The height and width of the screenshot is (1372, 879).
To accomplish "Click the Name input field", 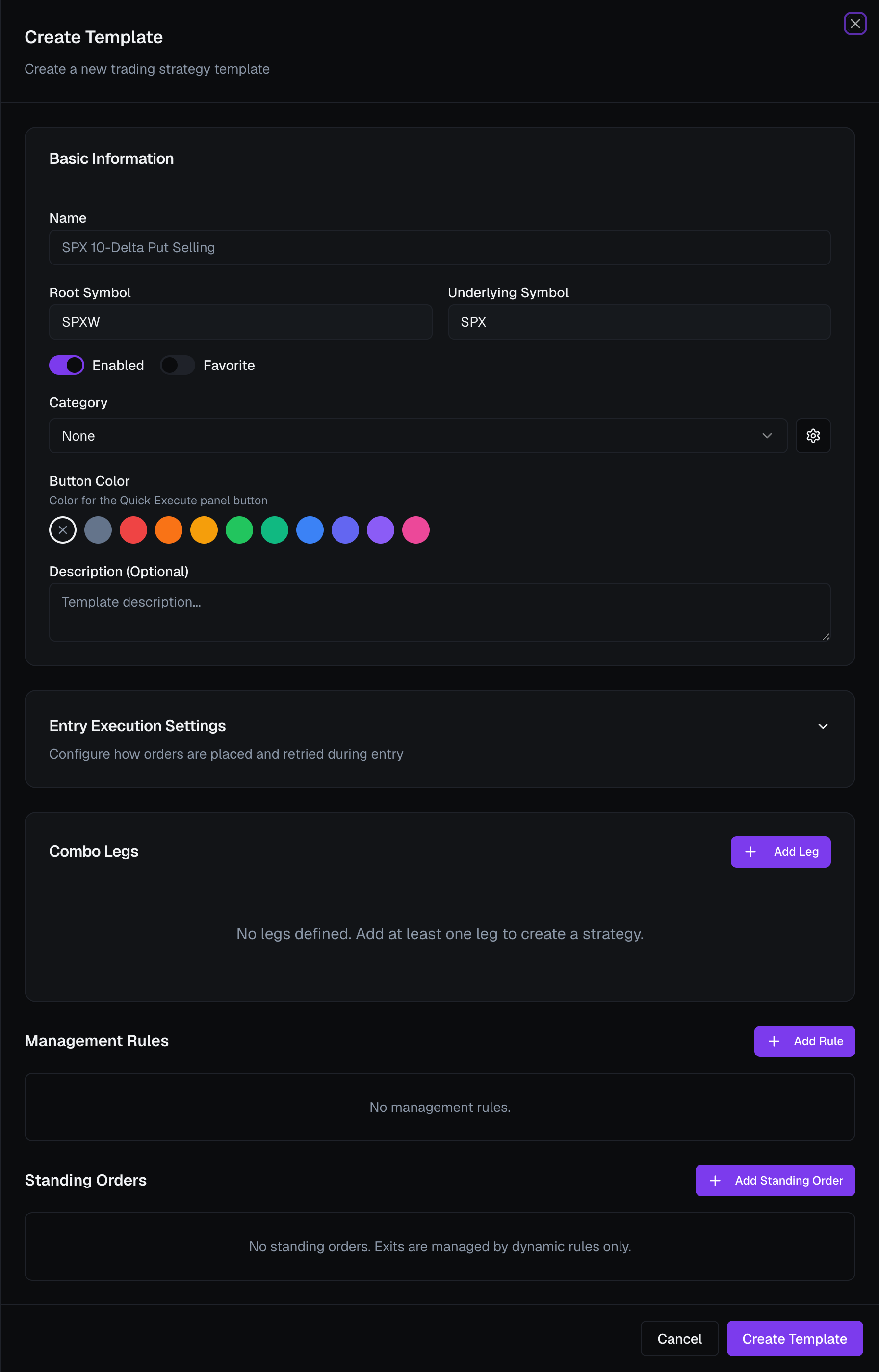I will (x=439, y=247).
